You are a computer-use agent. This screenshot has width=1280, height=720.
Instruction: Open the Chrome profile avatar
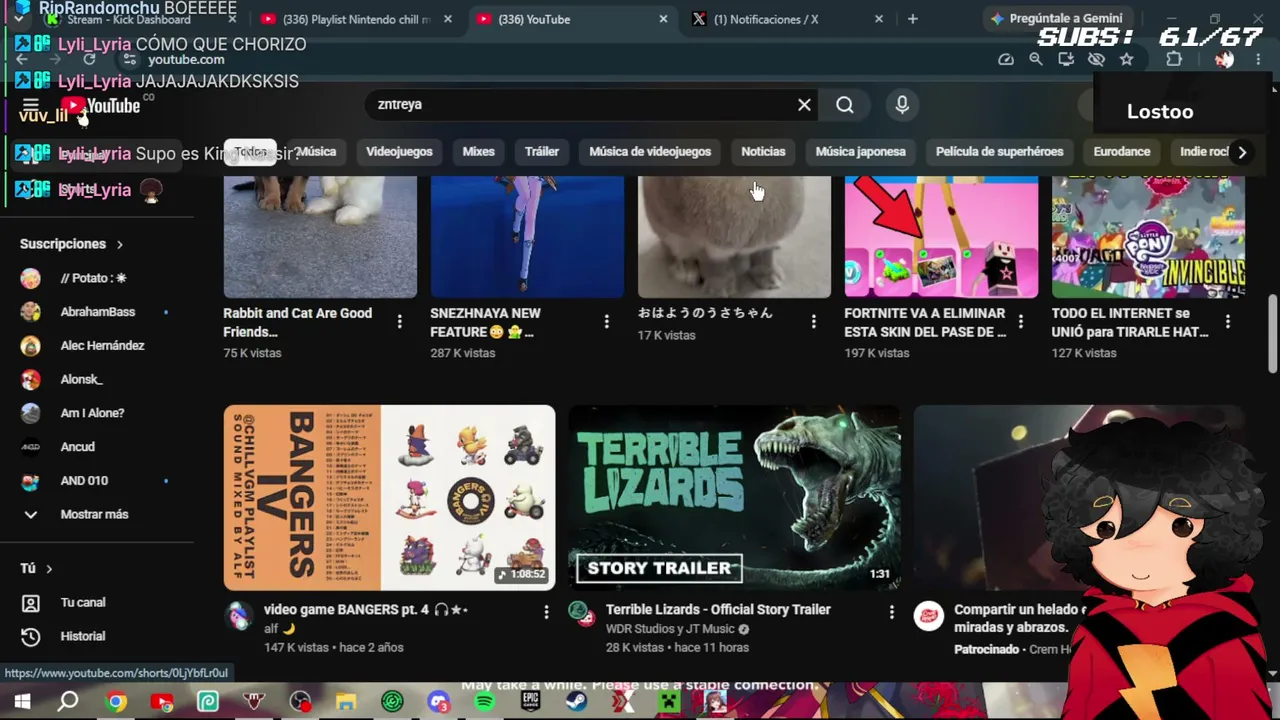[x=1224, y=60]
